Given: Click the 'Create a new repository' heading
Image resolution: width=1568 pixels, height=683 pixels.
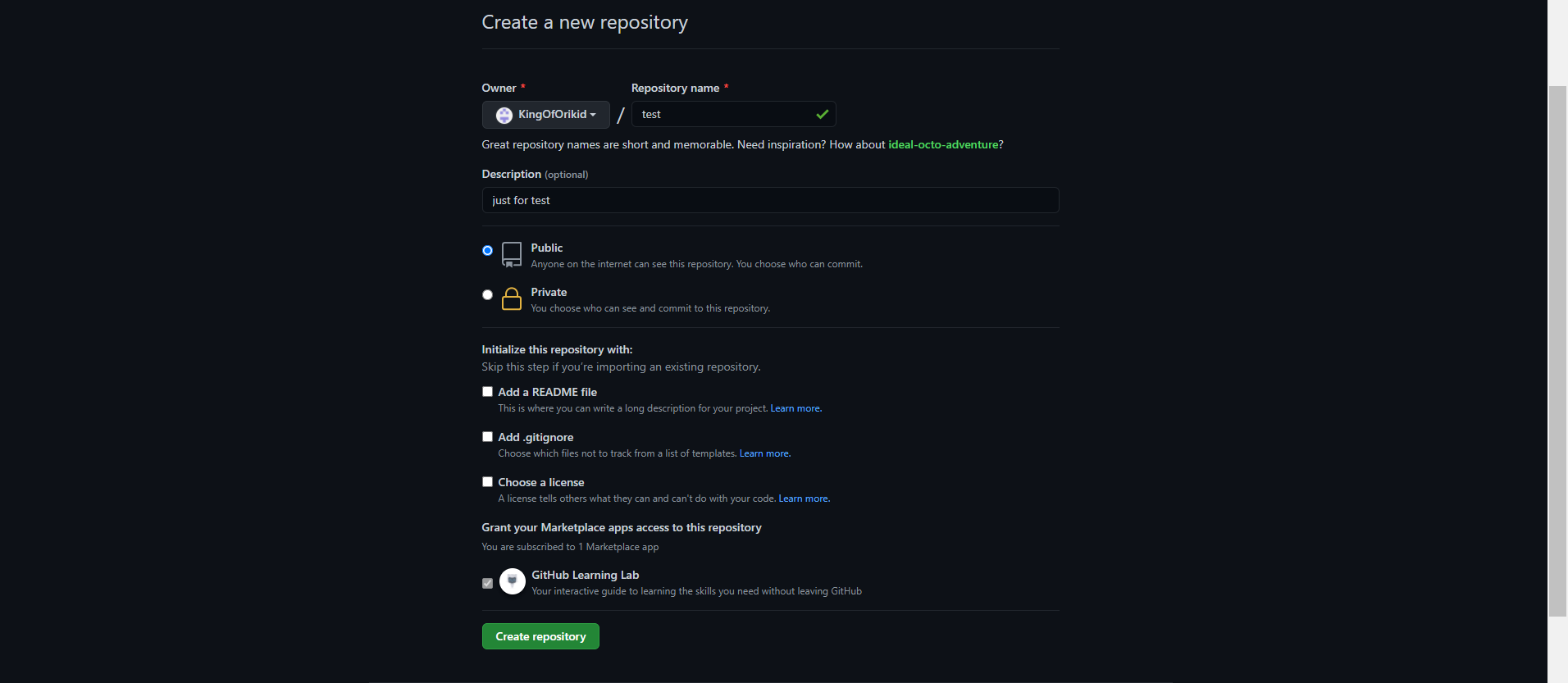Looking at the screenshot, I should pos(585,22).
